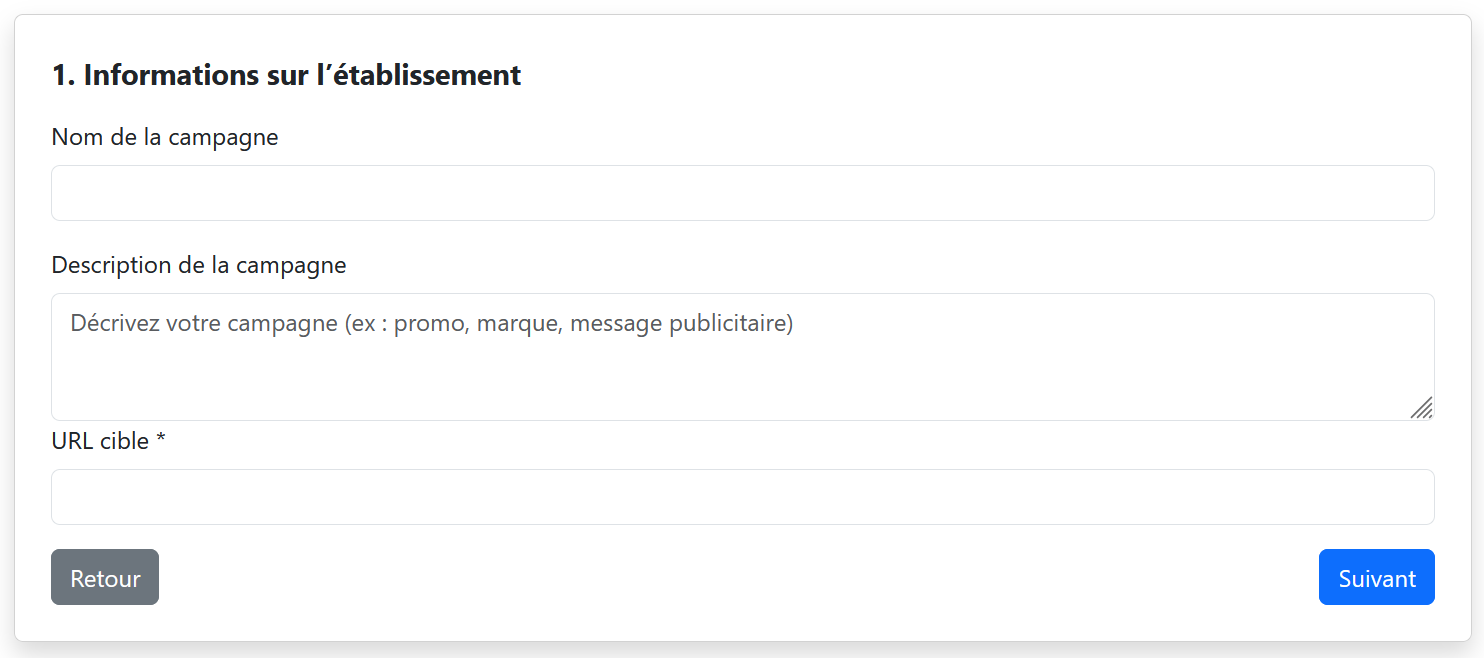Go back using the gray Retour button
This screenshot has width=1484, height=658.
[x=104, y=577]
